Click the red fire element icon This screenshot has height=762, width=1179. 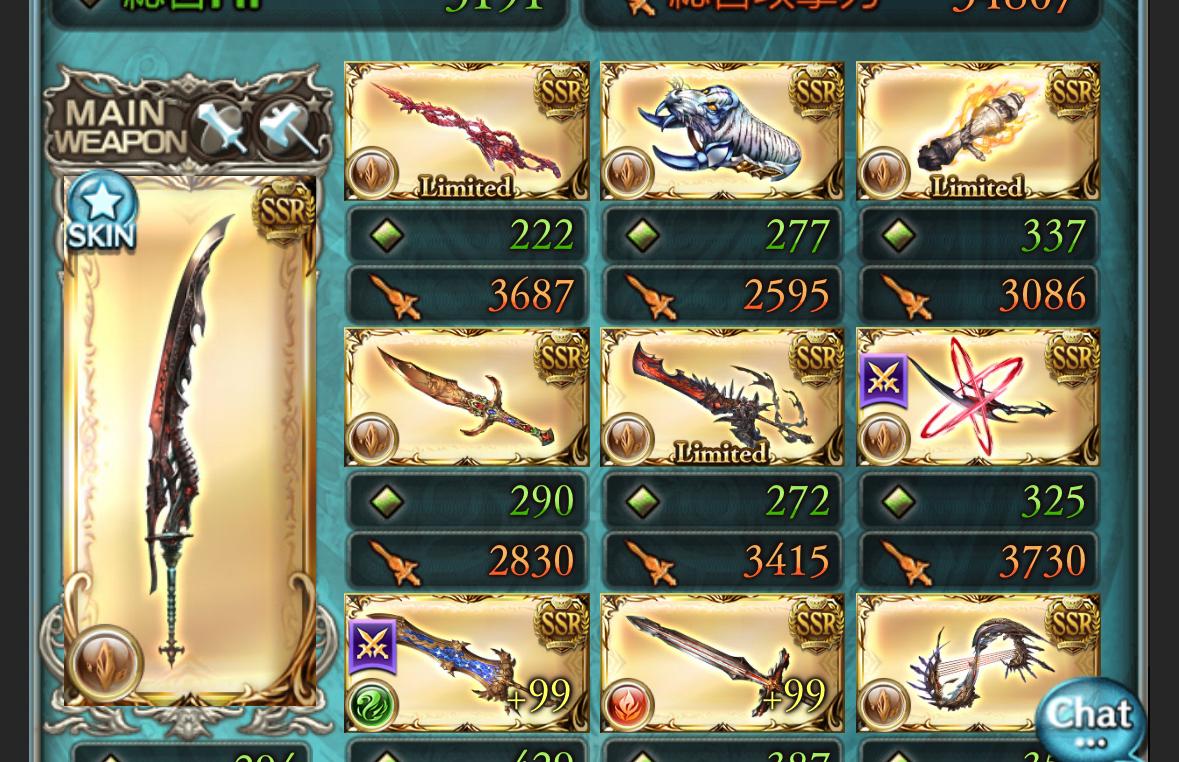628,706
